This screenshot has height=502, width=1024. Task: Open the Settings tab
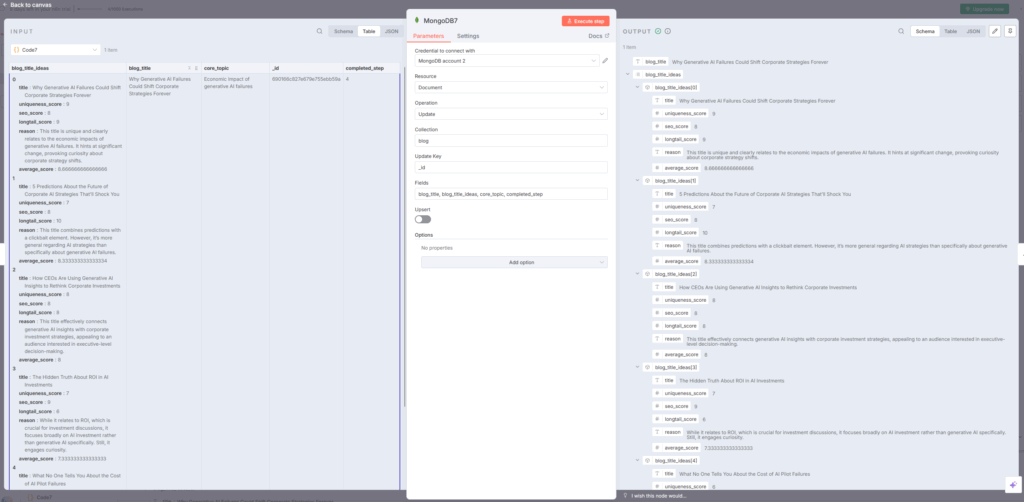[468, 35]
